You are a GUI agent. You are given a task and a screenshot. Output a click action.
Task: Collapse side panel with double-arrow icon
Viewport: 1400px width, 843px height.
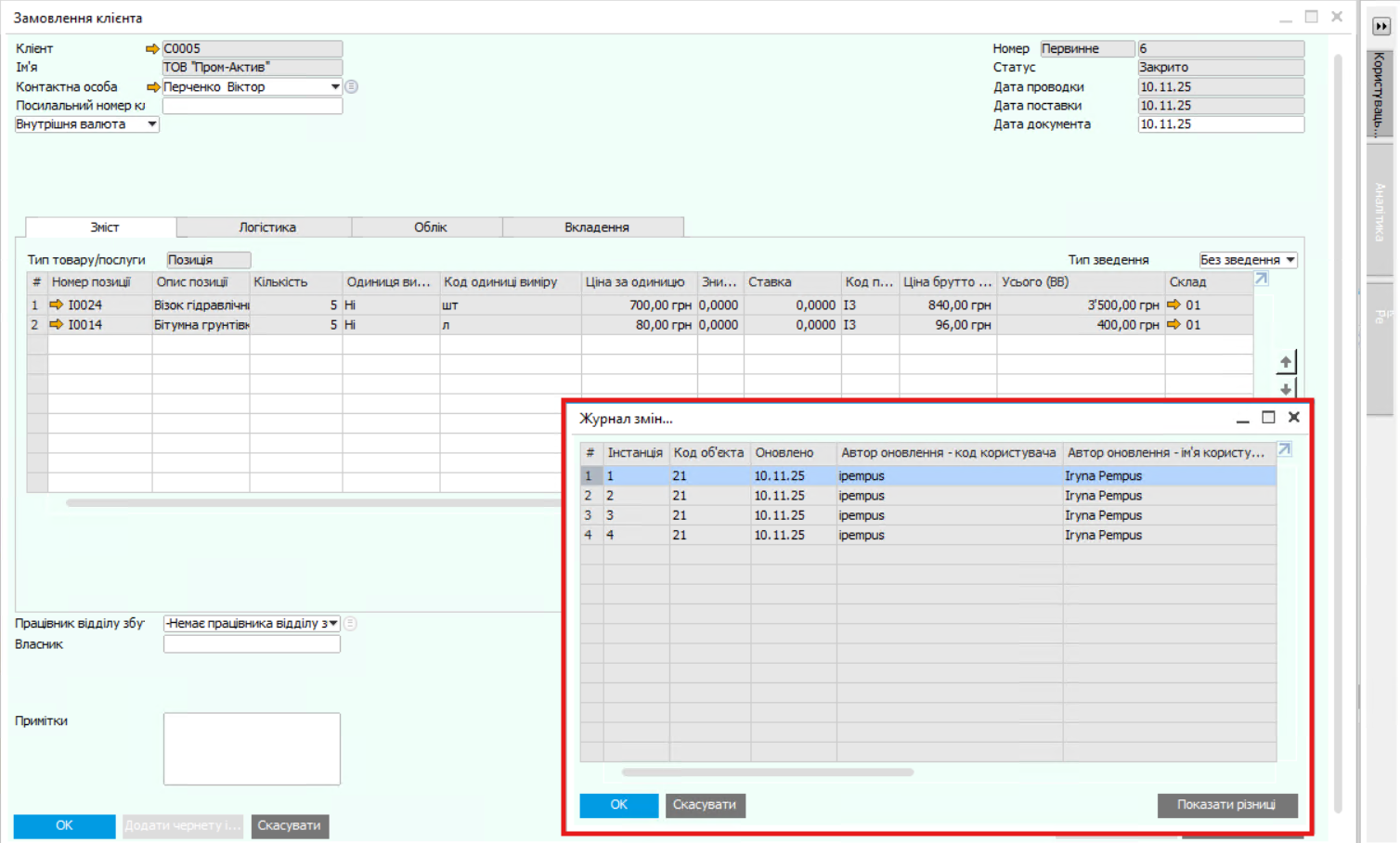[1381, 26]
